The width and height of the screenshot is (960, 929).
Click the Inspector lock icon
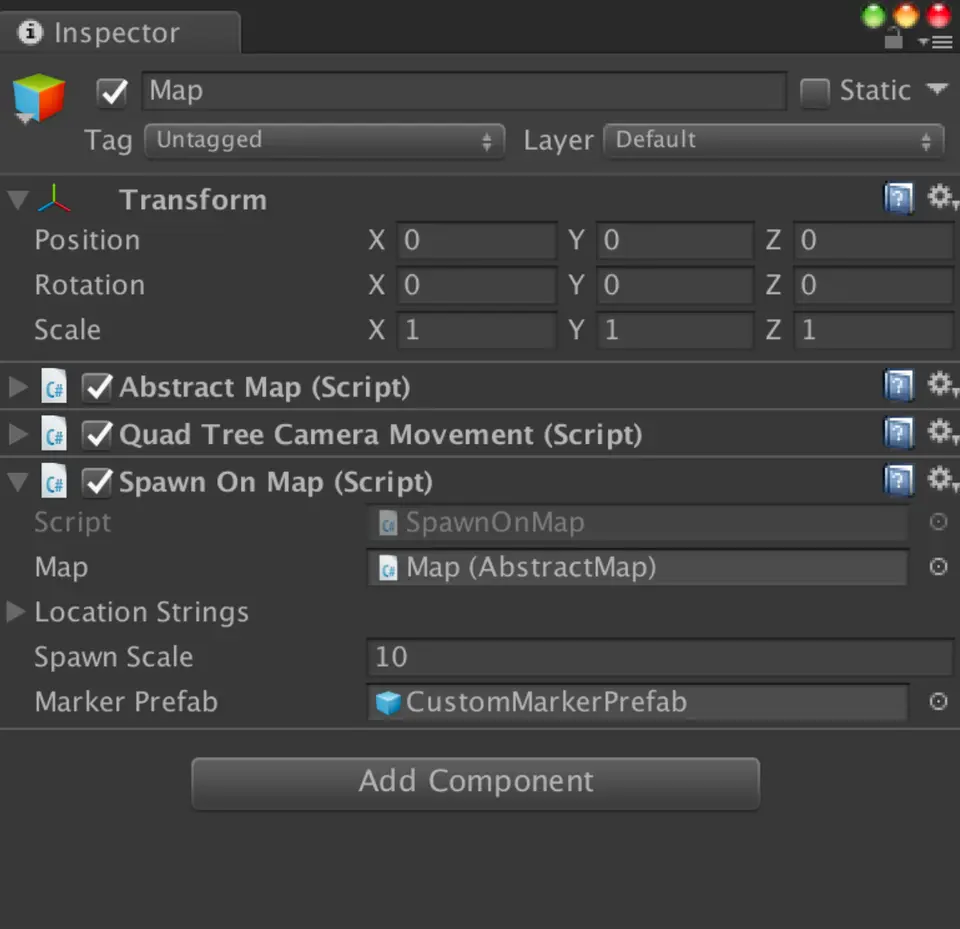893,40
